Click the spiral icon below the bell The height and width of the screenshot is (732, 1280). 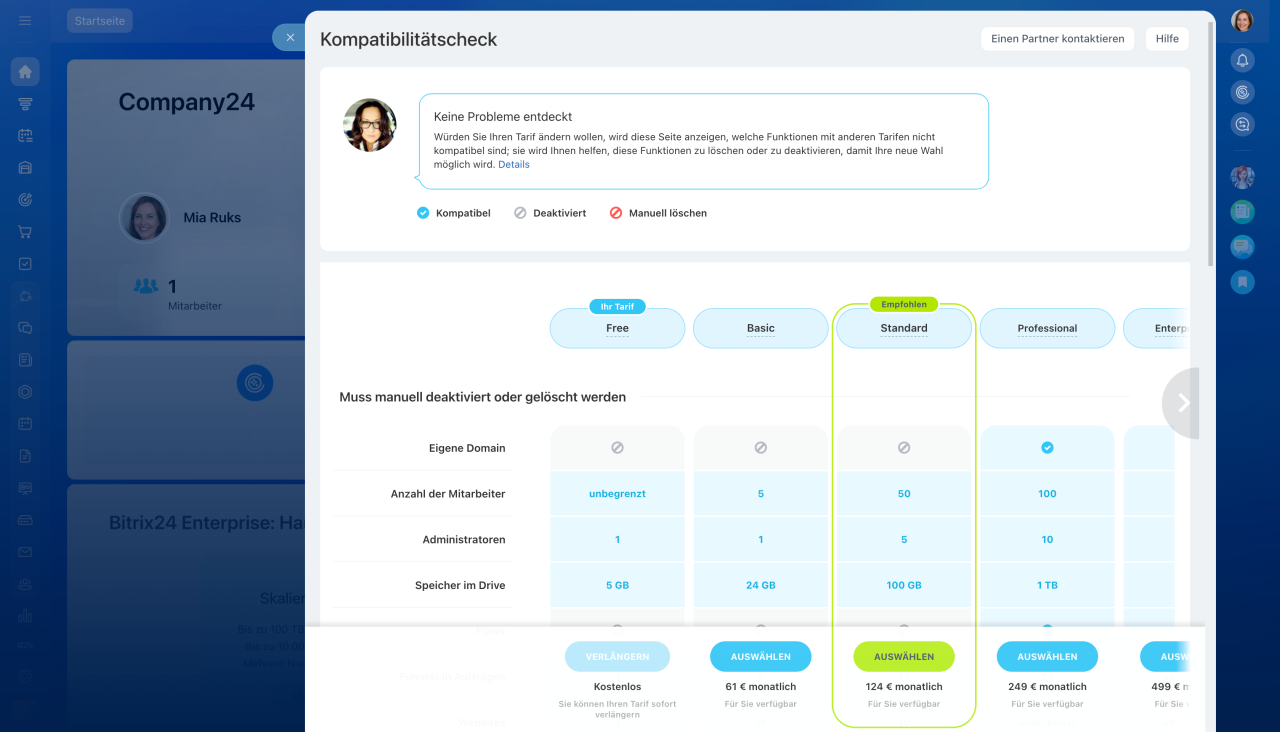[1242, 92]
